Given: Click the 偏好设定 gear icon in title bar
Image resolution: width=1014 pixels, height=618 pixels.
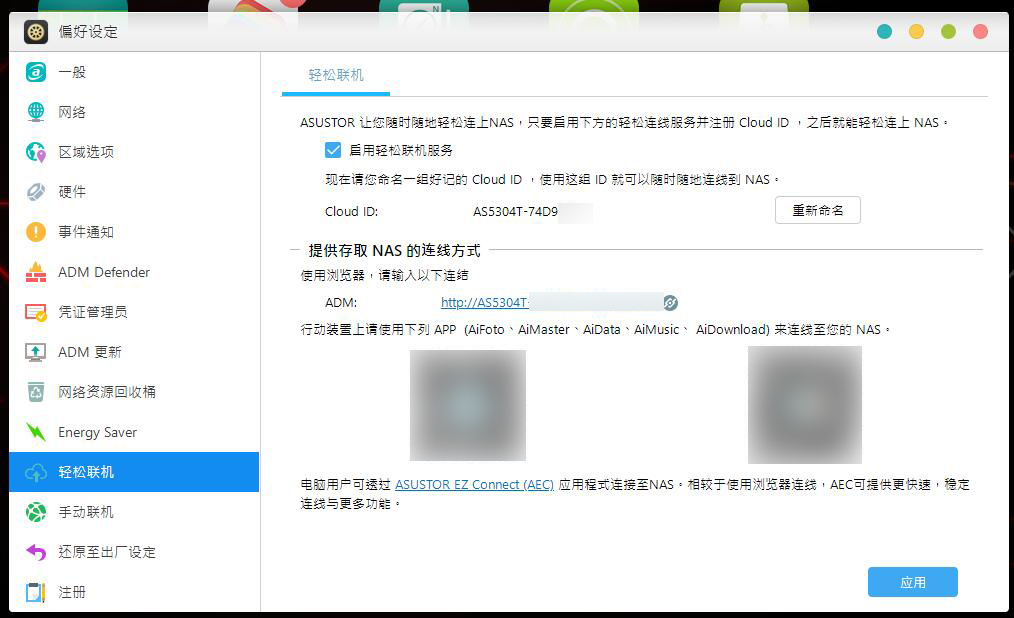Looking at the screenshot, I should 36,32.
